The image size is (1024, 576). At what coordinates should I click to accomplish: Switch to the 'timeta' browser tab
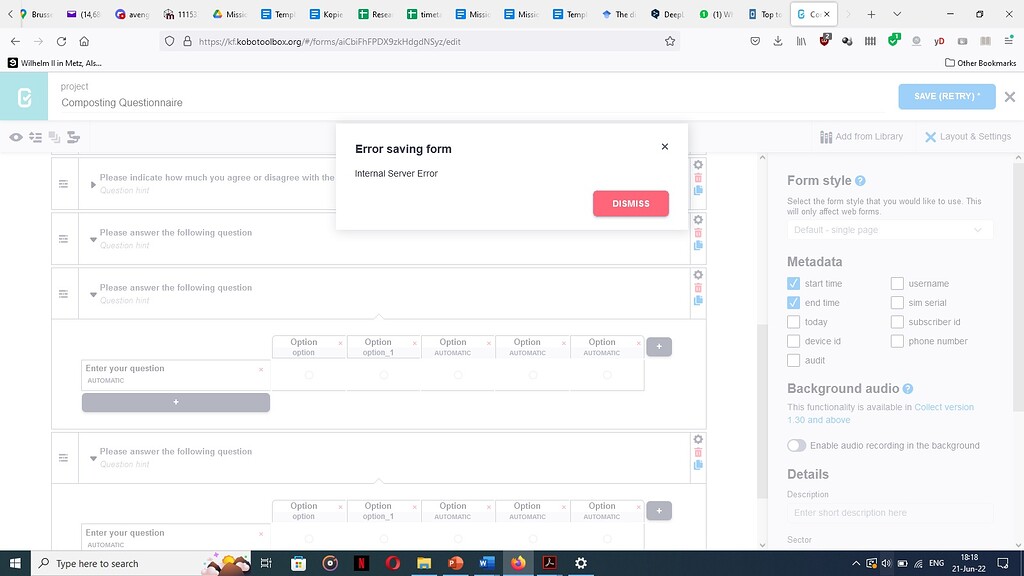pyautogui.click(x=424, y=14)
